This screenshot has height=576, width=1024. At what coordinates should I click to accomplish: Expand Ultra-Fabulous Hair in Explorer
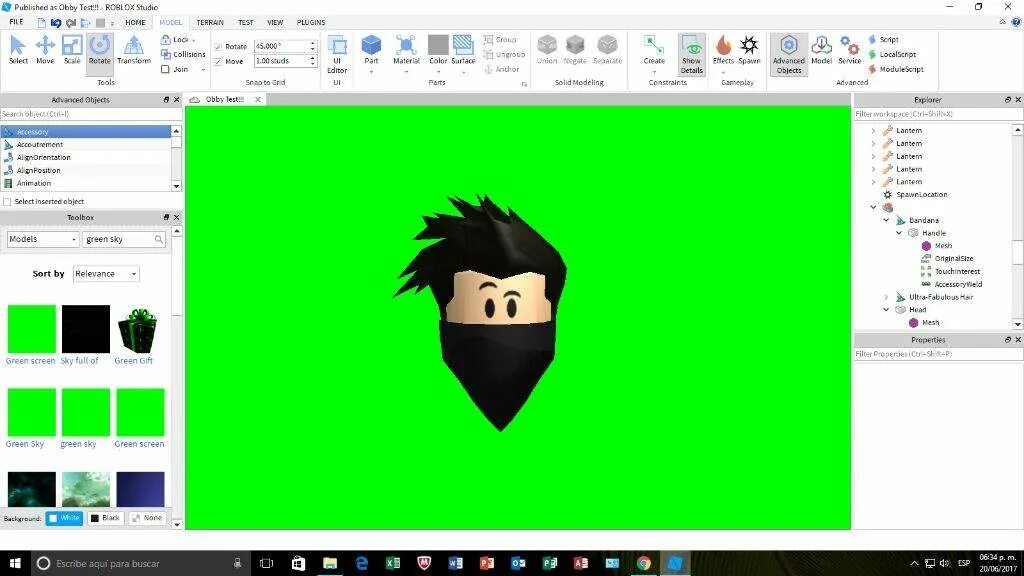886,297
